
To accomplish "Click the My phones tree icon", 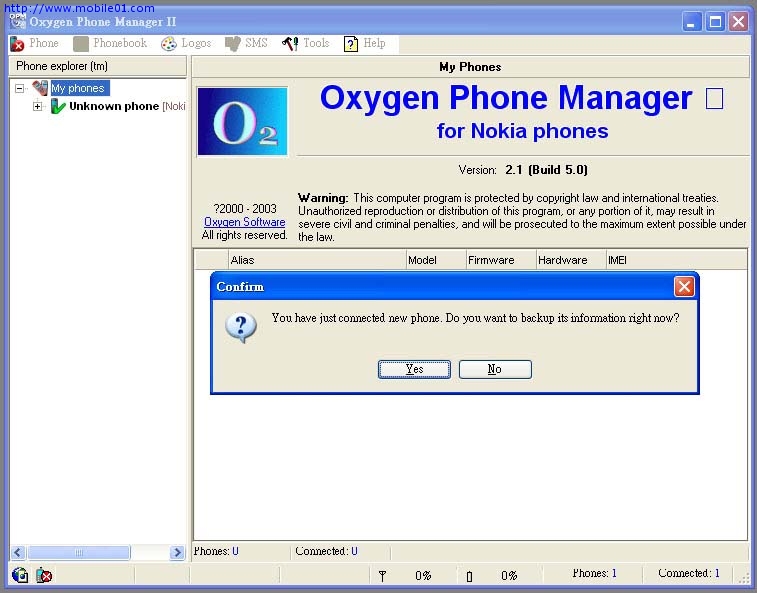I will (x=40, y=88).
